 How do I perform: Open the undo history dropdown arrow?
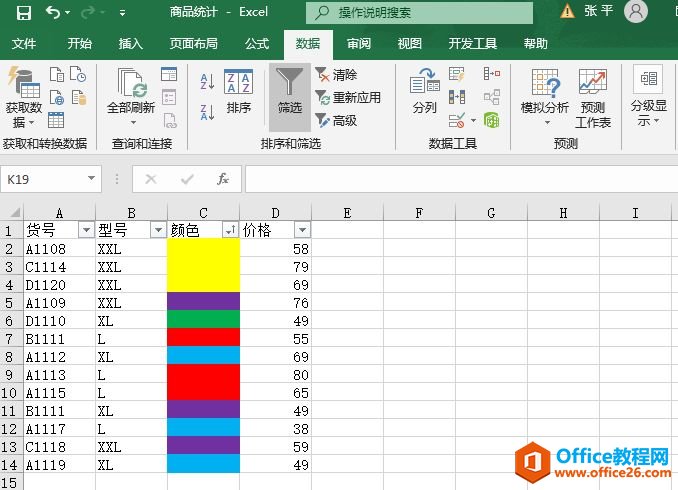[68, 13]
